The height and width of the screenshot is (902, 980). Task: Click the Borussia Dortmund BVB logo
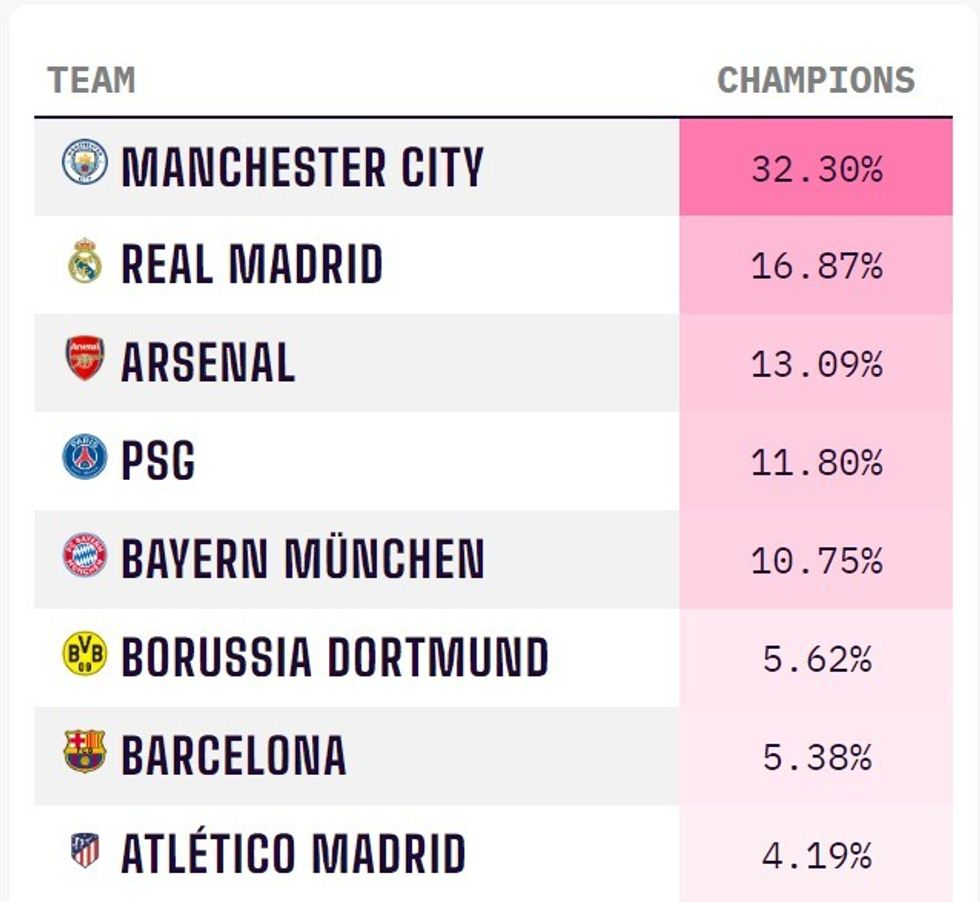(x=85, y=654)
